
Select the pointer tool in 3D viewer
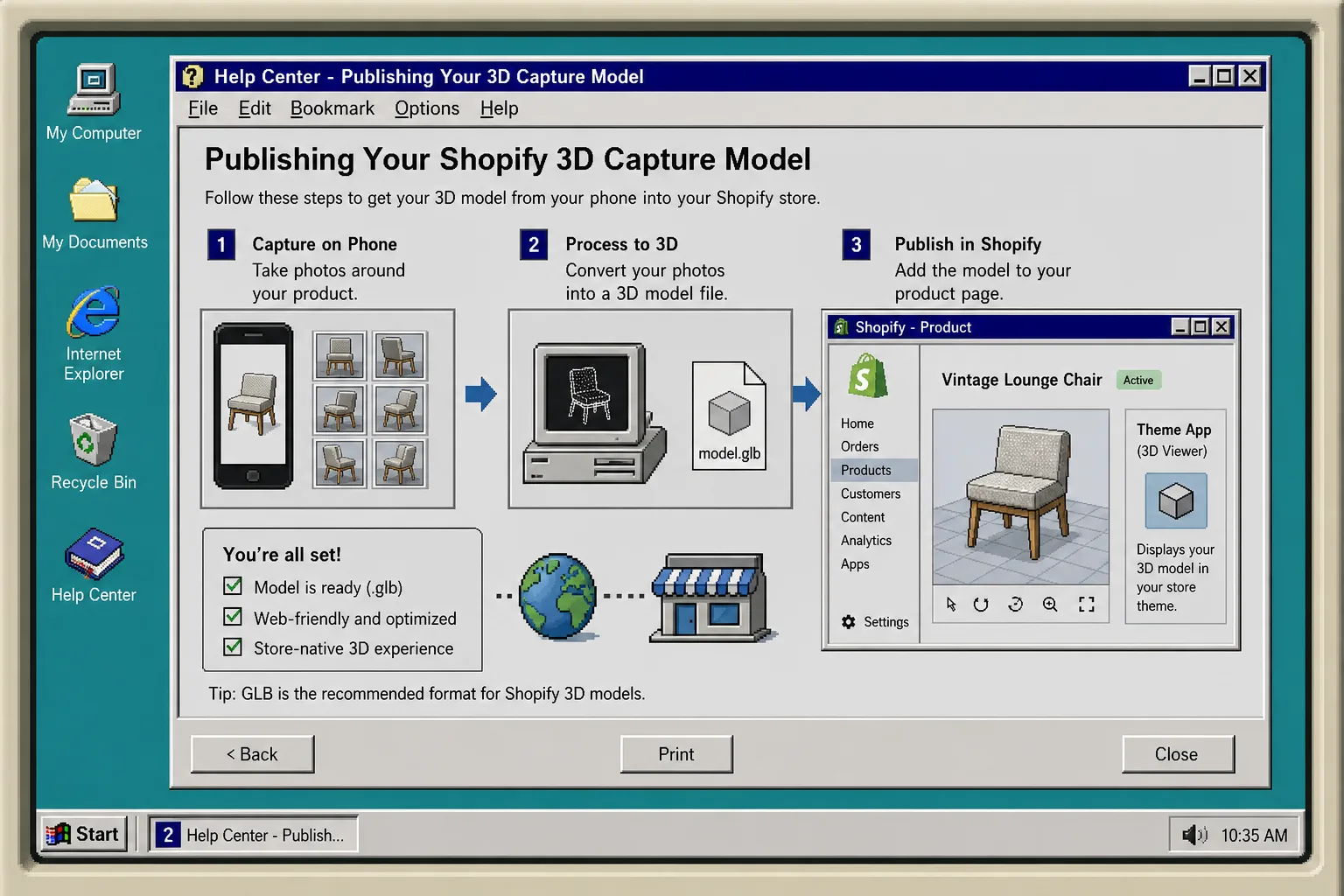tap(951, 605)
